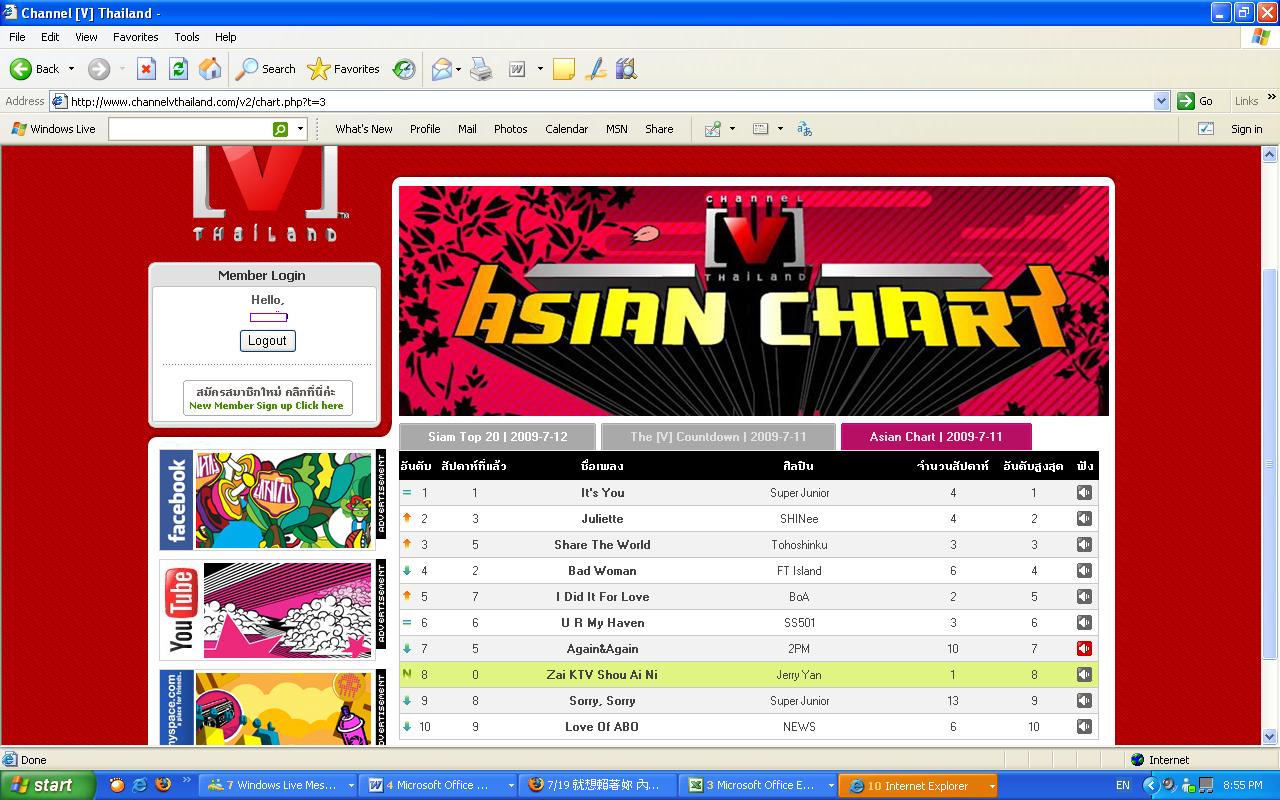The width and height of the screenshot is (1280, 800).
Task: Click What's New in Windows Live toolbar
Action: point(364,129)
